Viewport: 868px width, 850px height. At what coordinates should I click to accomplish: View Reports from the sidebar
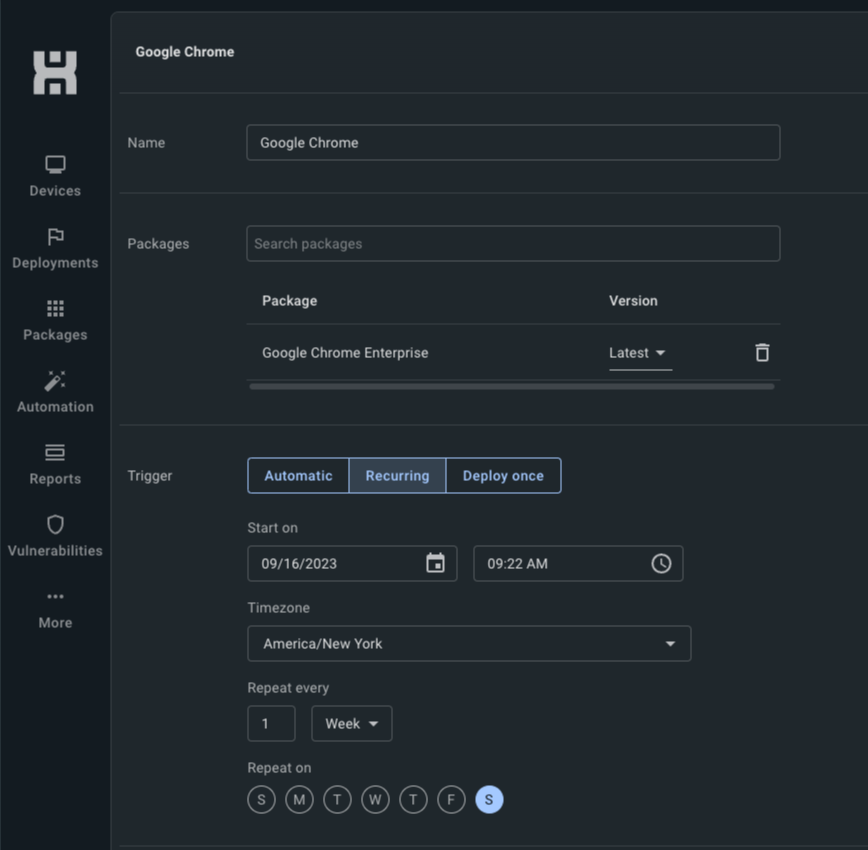pyautogui.click(x=55, y=464)
